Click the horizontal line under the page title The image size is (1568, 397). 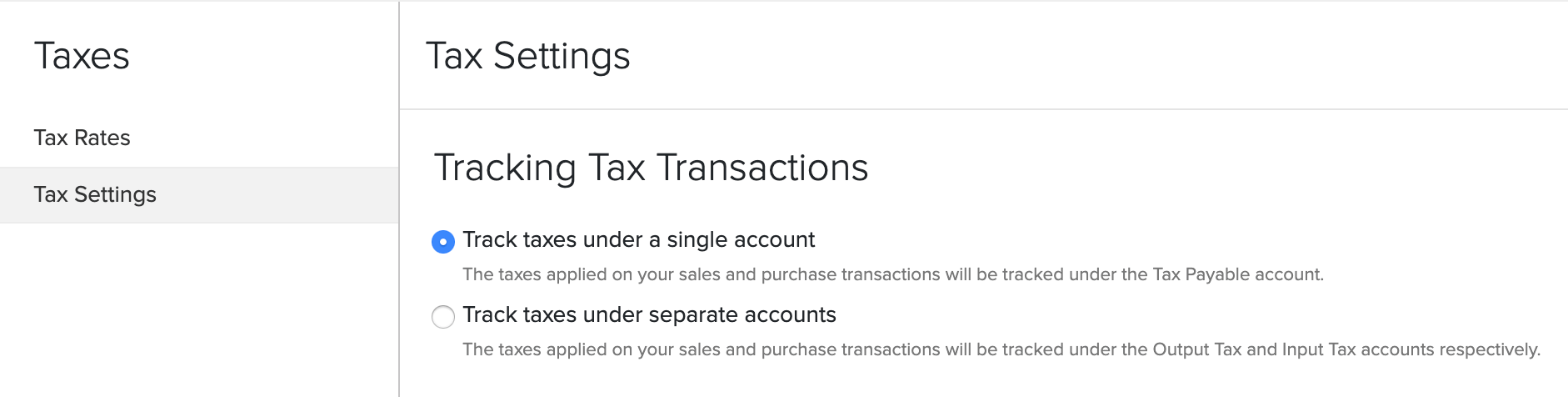(x=983, y=109)
